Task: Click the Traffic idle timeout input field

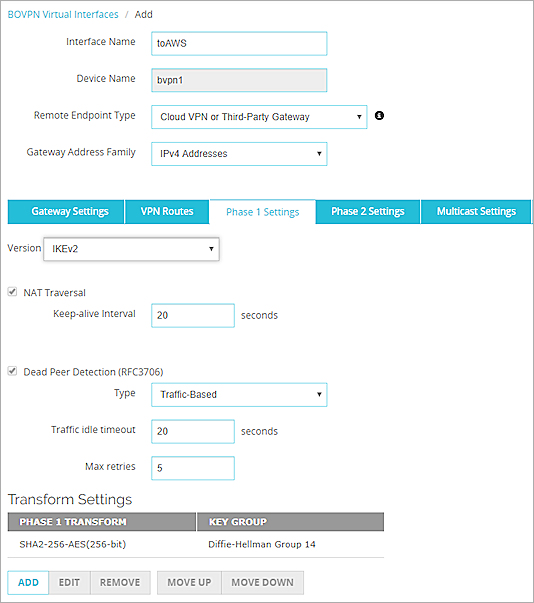Action: (193, 431)
